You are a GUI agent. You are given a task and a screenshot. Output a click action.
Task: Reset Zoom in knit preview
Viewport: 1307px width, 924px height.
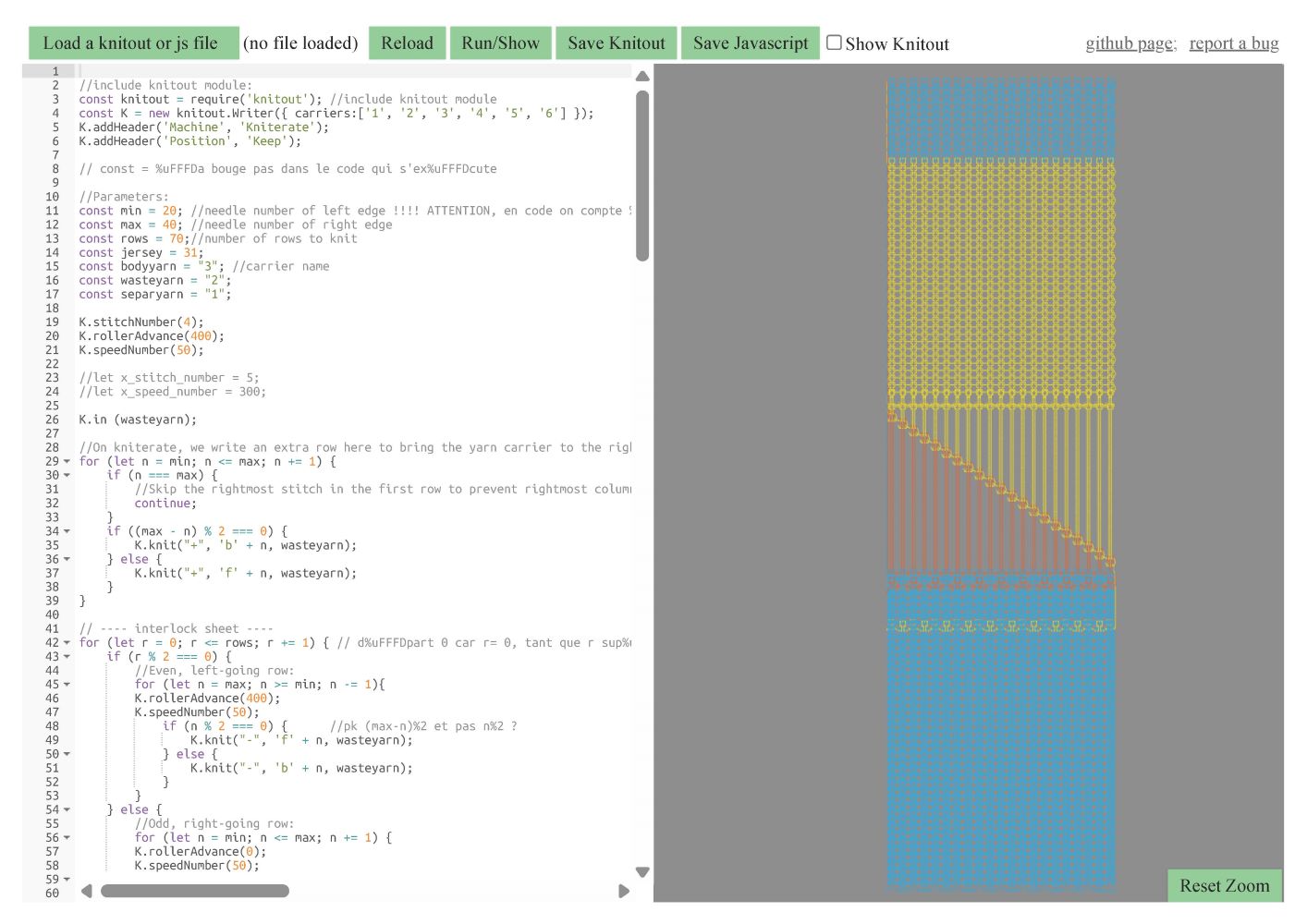click(x=1224, y=885)
